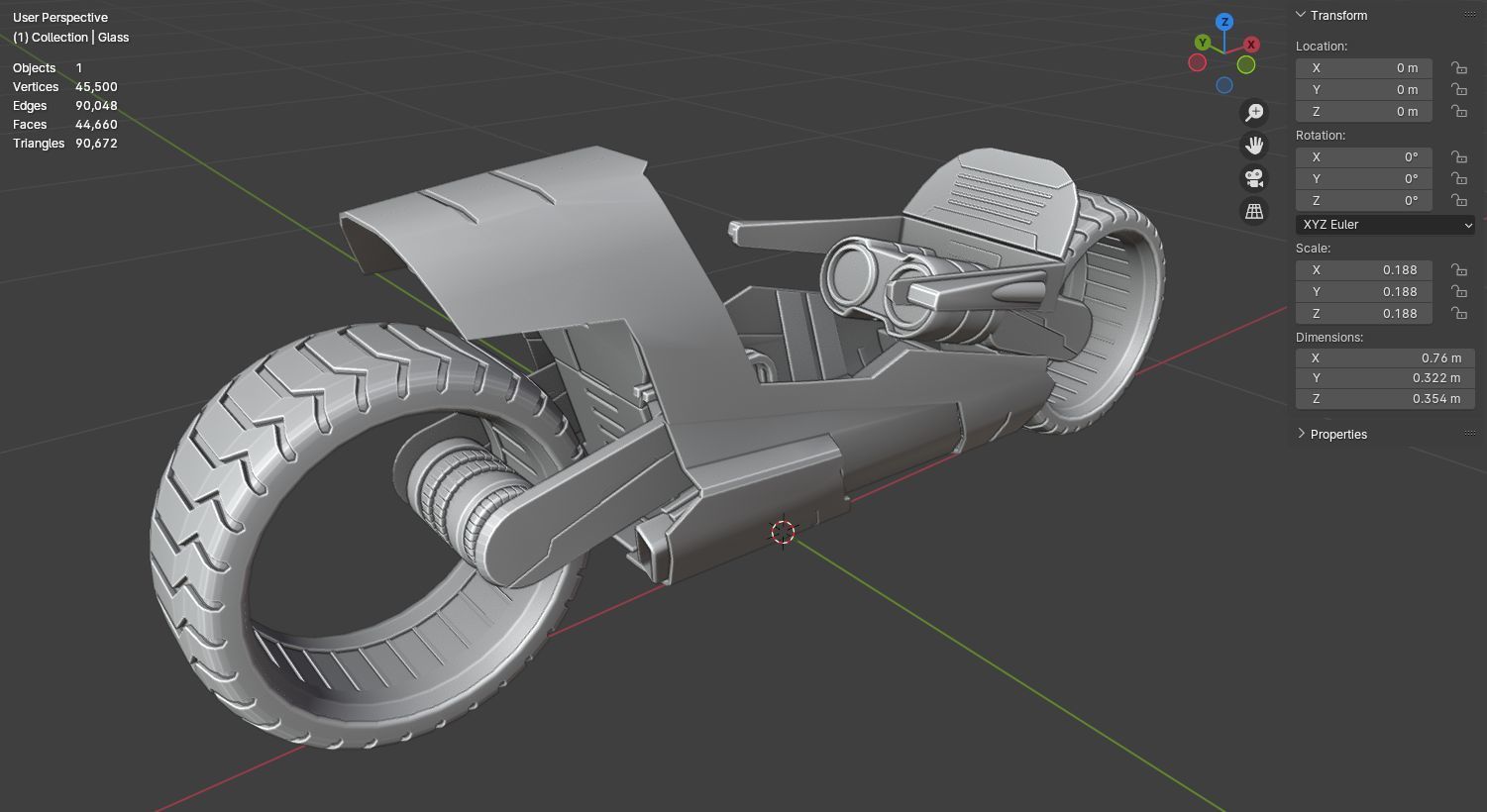Click the User Perspective overlay text
1487x812 pixels.
tap(60, 18)
